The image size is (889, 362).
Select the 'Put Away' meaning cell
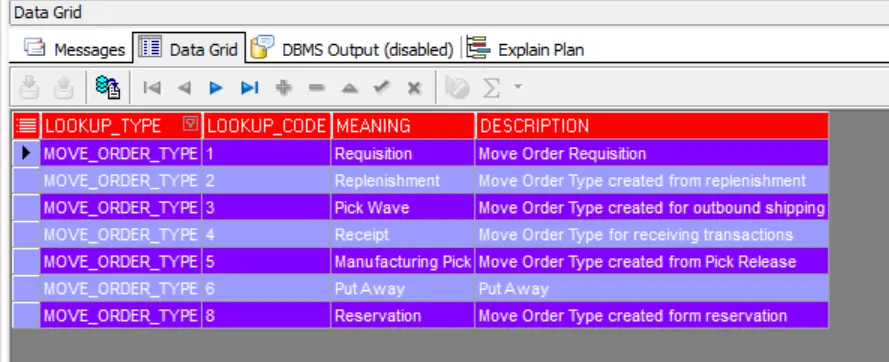[403, 288]
